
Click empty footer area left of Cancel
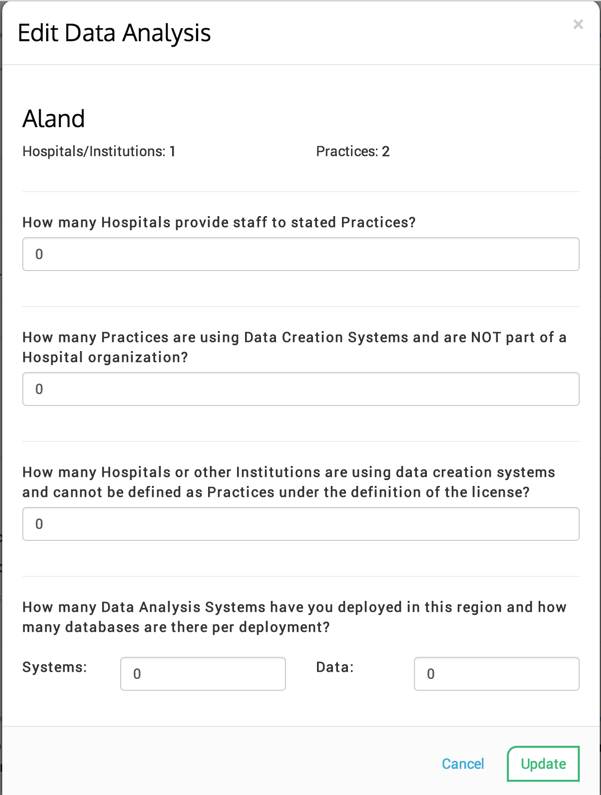200,764
